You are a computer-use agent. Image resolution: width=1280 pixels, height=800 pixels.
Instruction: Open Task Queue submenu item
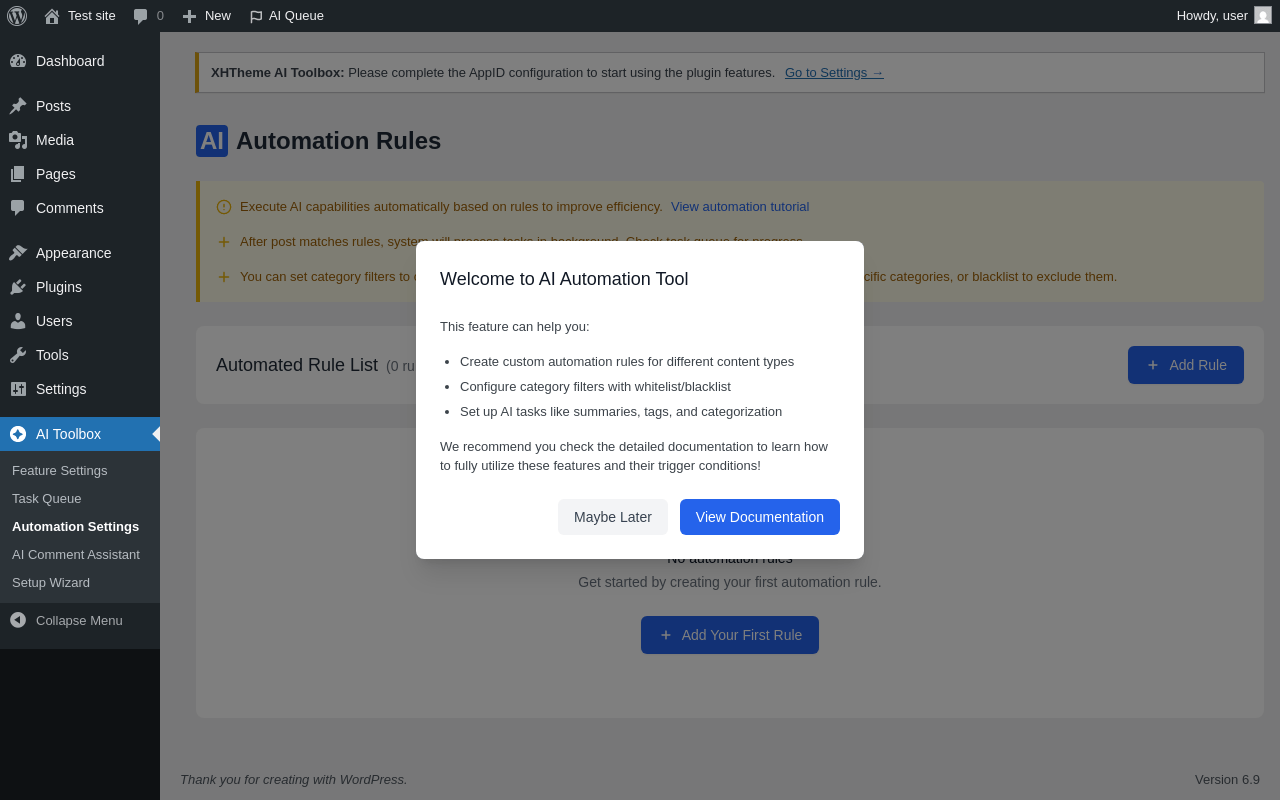(x=47, y=498)
